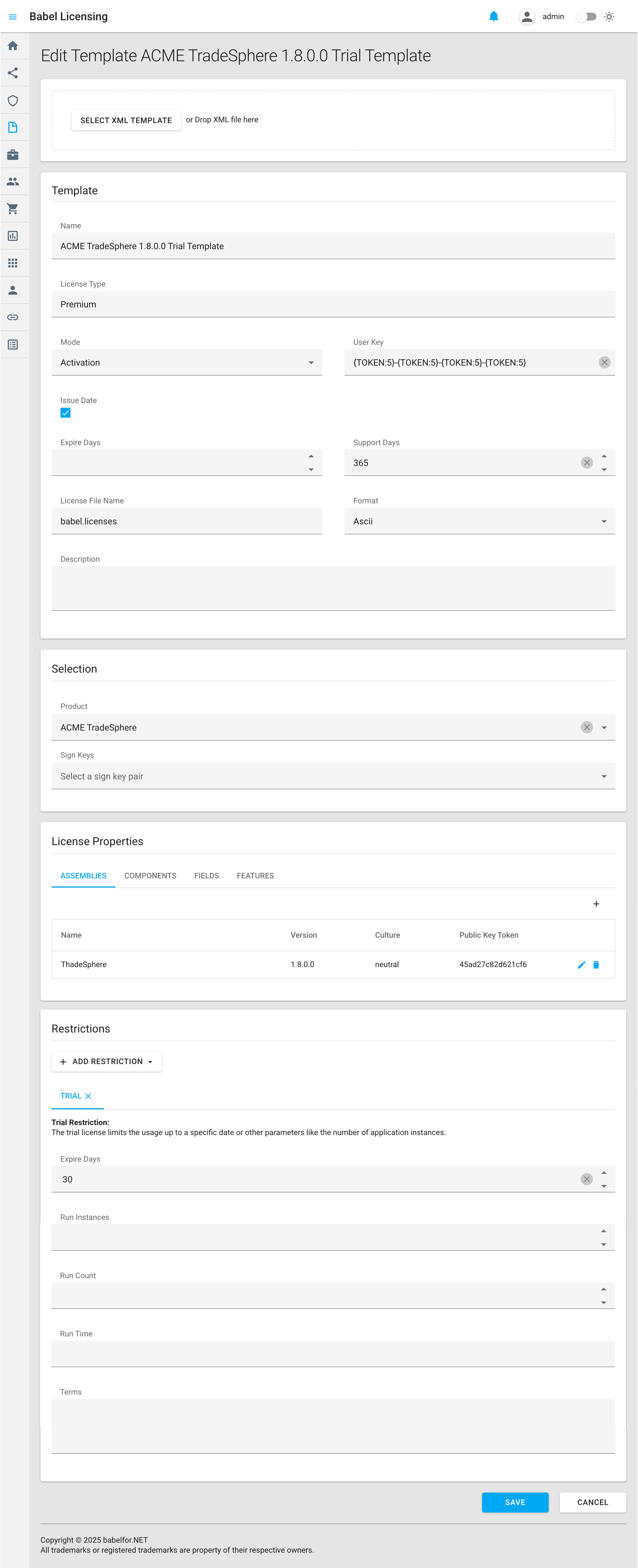The height and width of the screenshot is (1568, 638).
Task: Click the home icon in sidebar
Action: coord(13,46)
